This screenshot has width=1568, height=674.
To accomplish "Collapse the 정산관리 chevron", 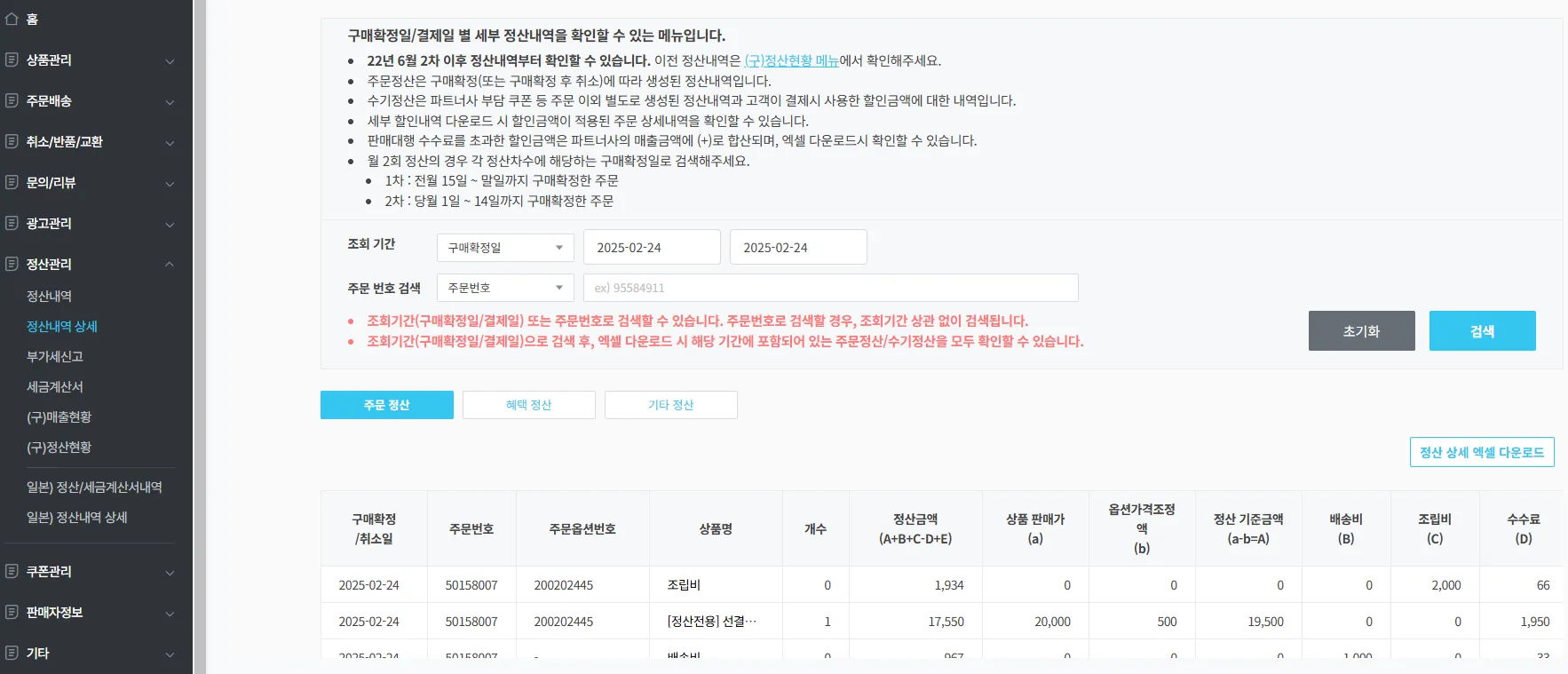I will coord(170,264).
